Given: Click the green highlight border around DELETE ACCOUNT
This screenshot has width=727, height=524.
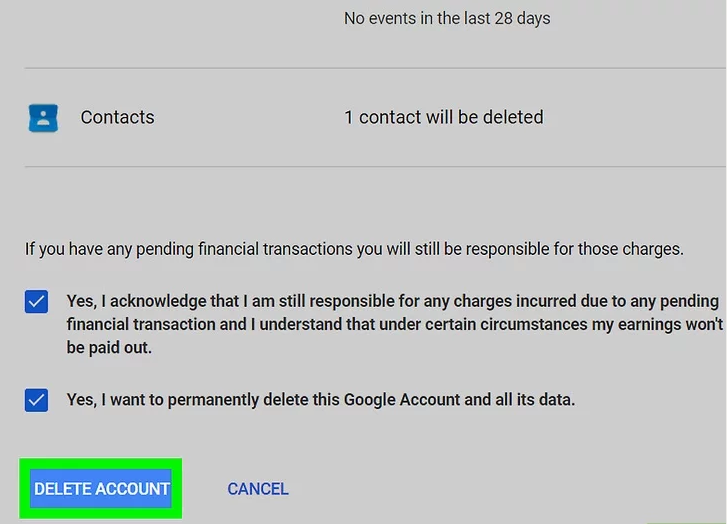Looking at the screenshot, I should tap(101, 463).
